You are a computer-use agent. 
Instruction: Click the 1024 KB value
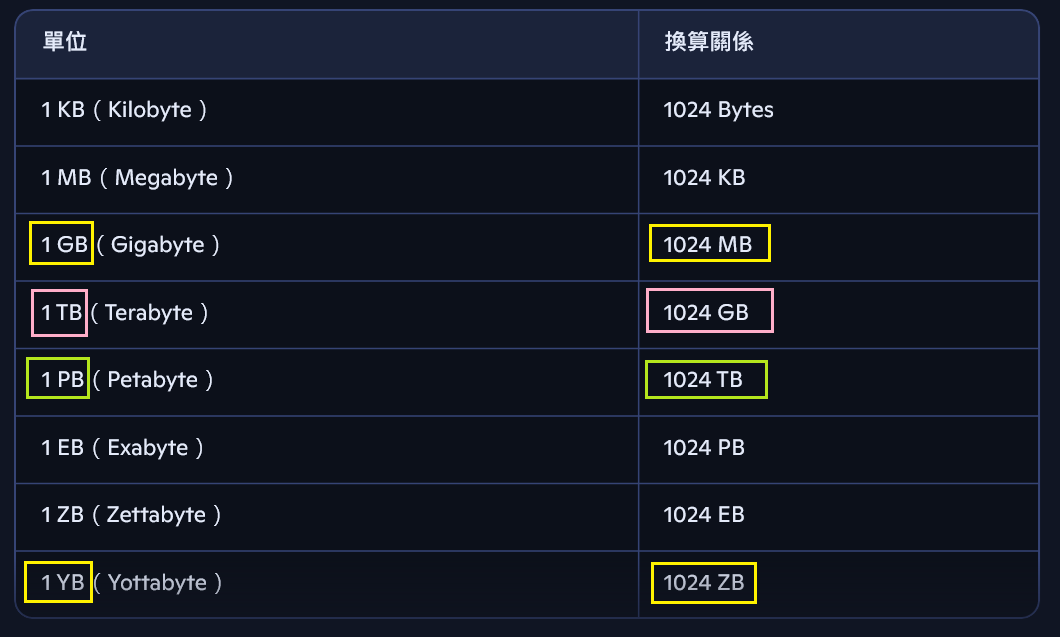point(704,178)
